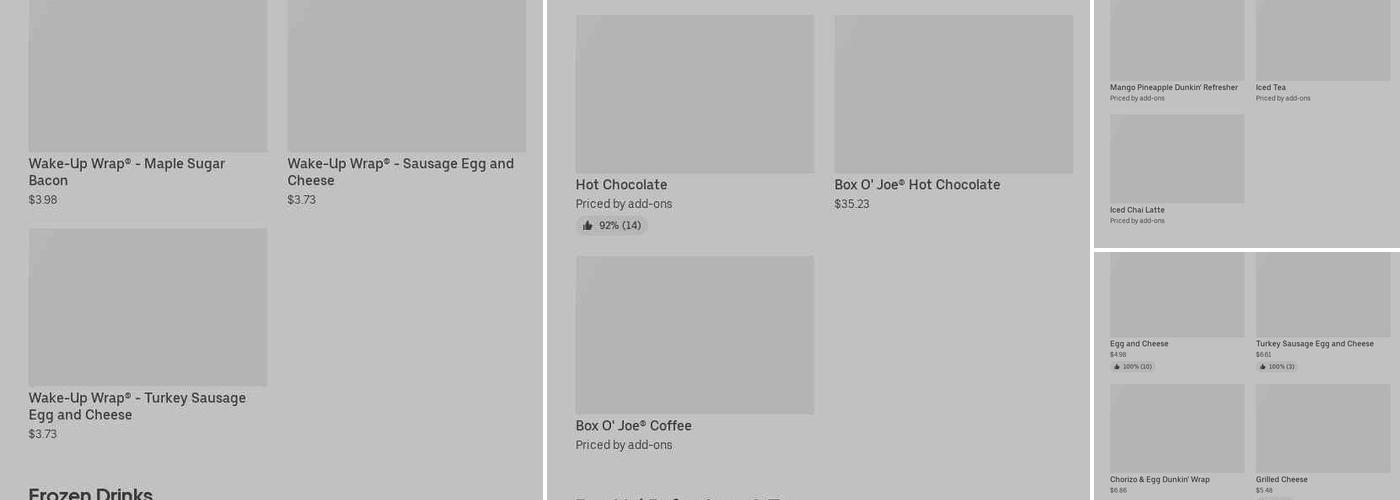Select the Grilled Cheese menu item

tap(1281, 480)
